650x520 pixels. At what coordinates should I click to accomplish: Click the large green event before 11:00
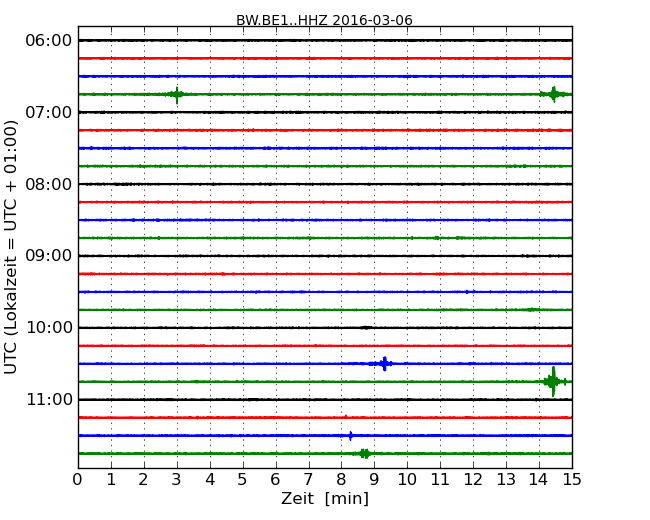(553, 381)
